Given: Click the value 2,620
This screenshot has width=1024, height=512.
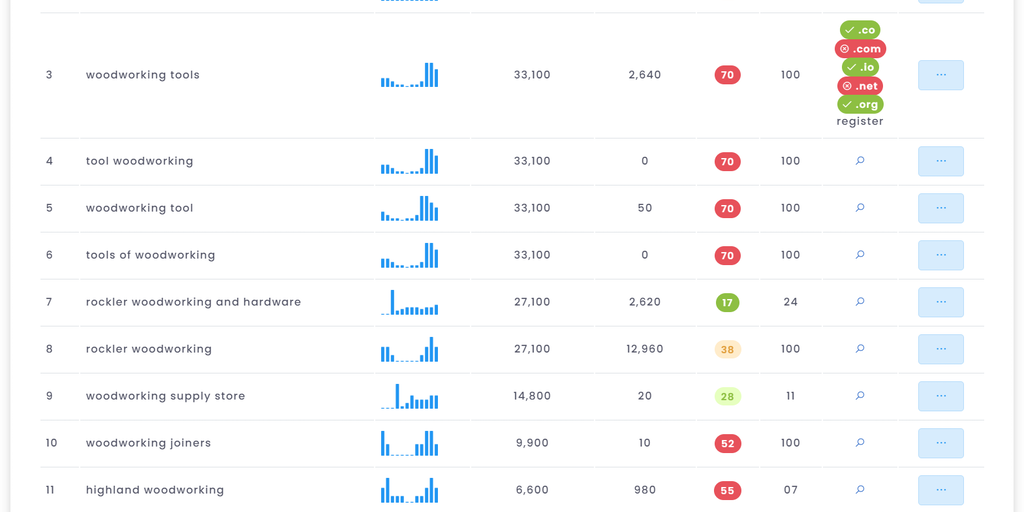Looking at the screenshot, I should [645, 302].
